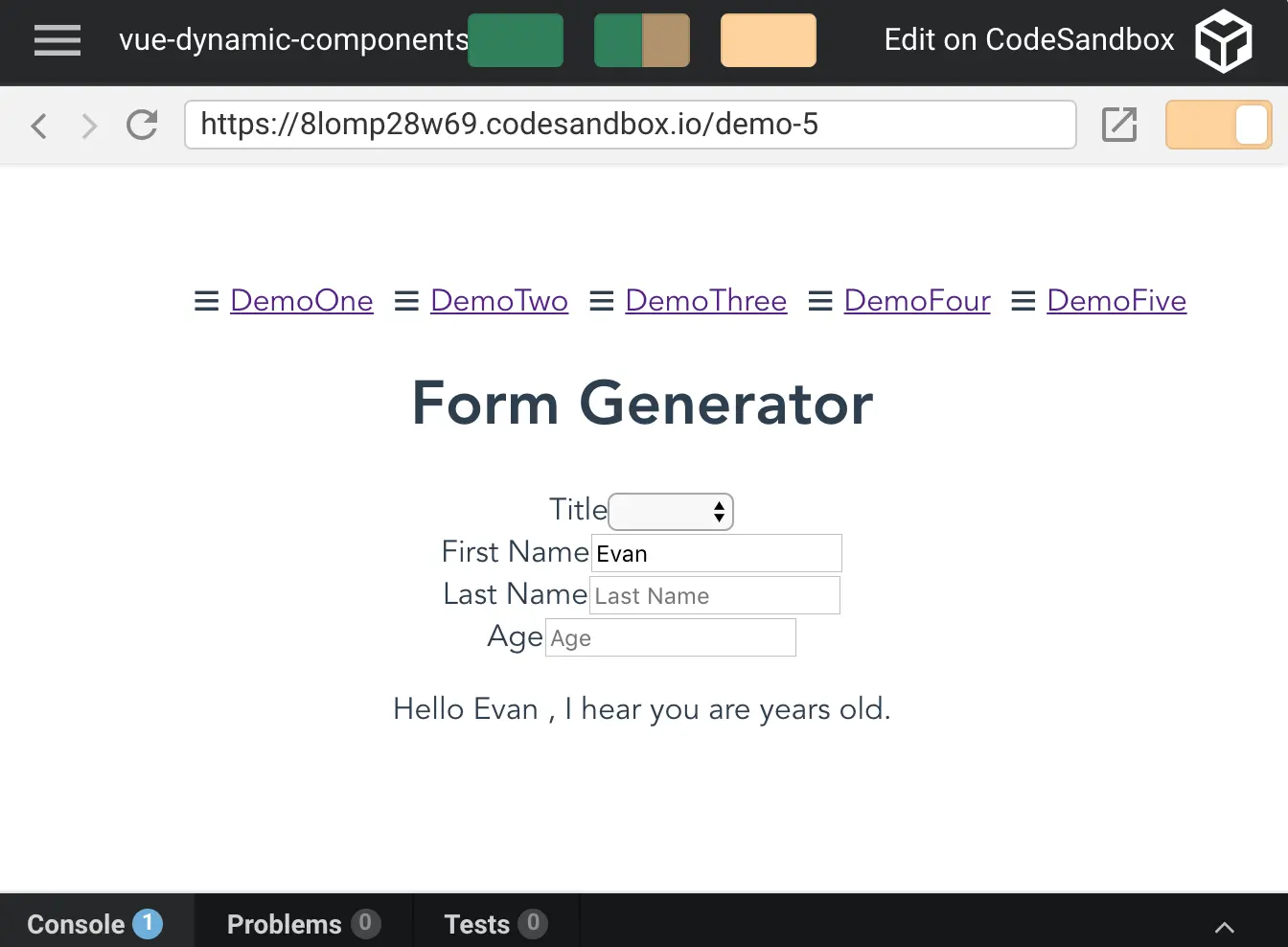The width and height of the screenshot is (1288, 947).
Task: Click the vue-dynamic-components project title
Action: coord(293,39)
